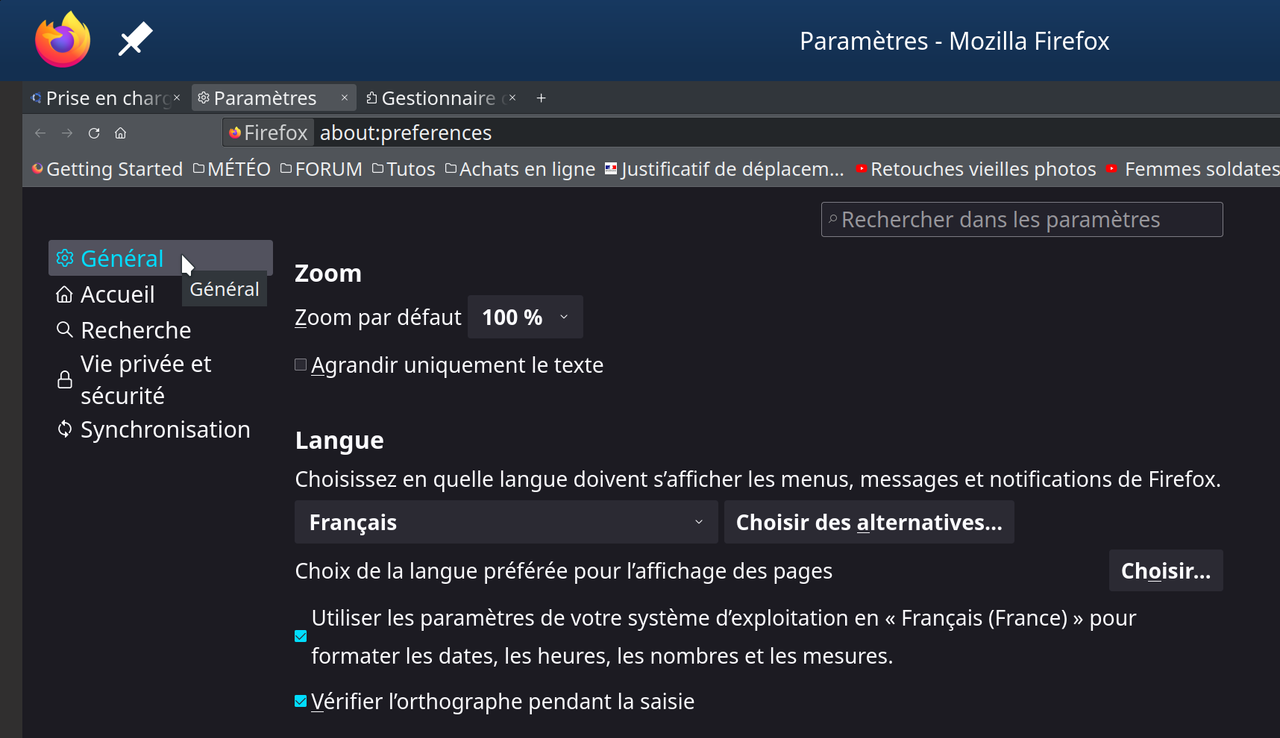Screen dimensions: 1280x738
Task: Click the reload page icon
Action: pos(93,132)
